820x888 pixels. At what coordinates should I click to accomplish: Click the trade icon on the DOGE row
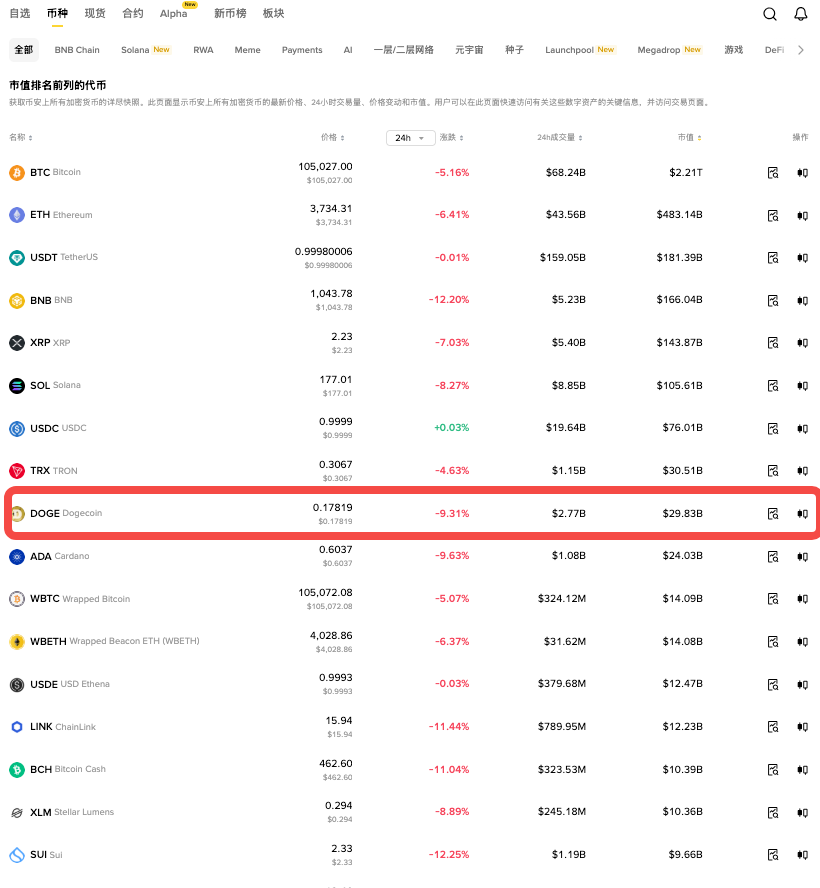pos(802,513)
